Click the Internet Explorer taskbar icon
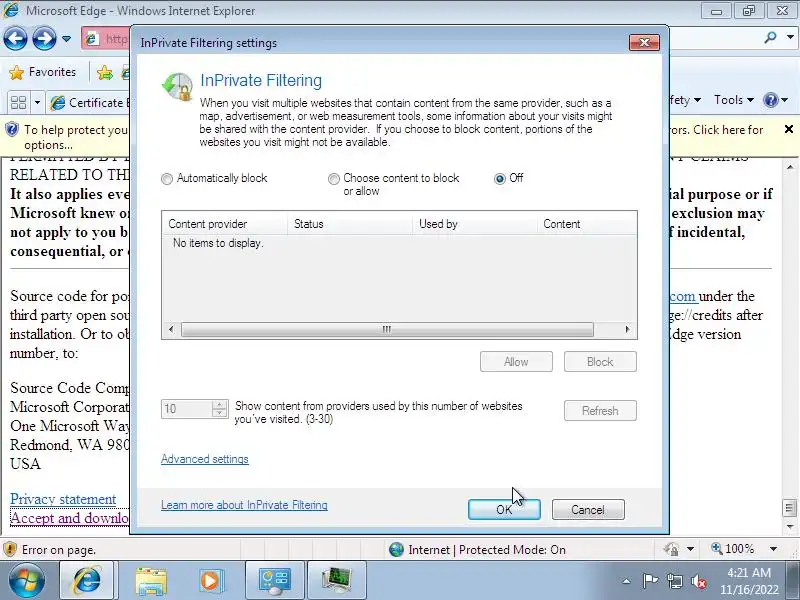This screenshot has width=800, height=600. click(x=87, y=580)
